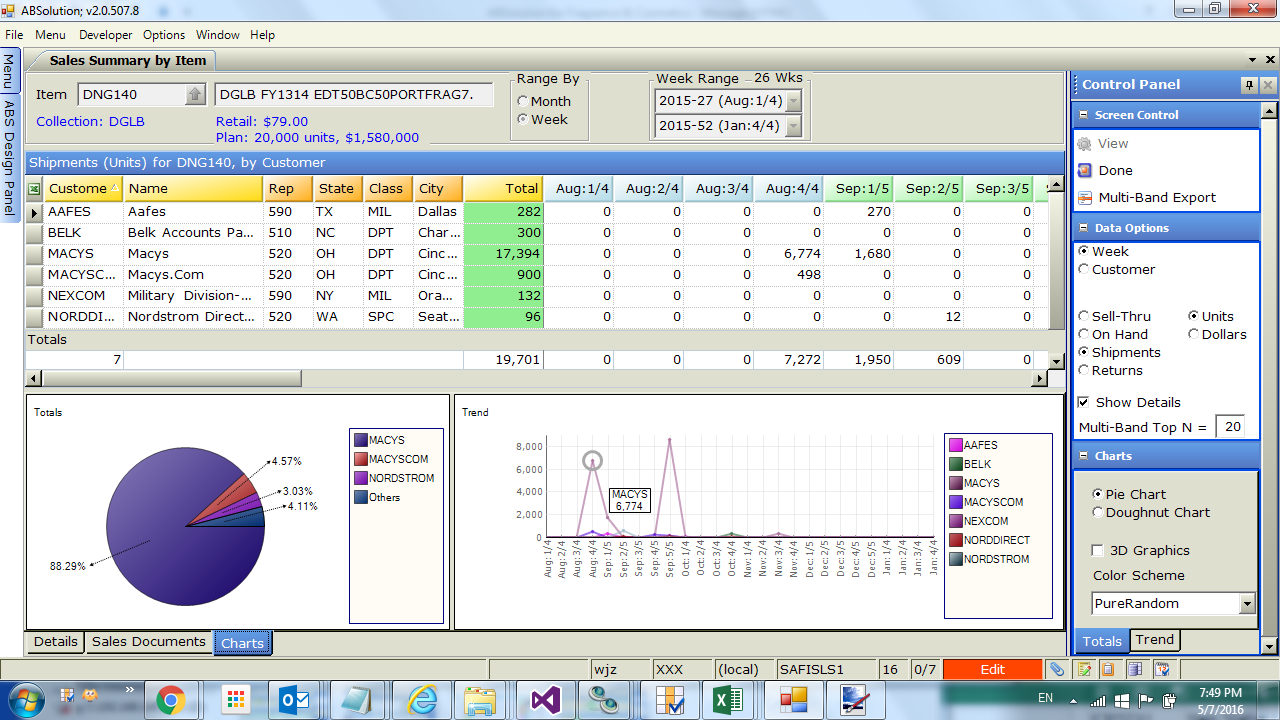Click the Rep column header
This screenshot has width=1280, height=720.
(x=288, y=188)
